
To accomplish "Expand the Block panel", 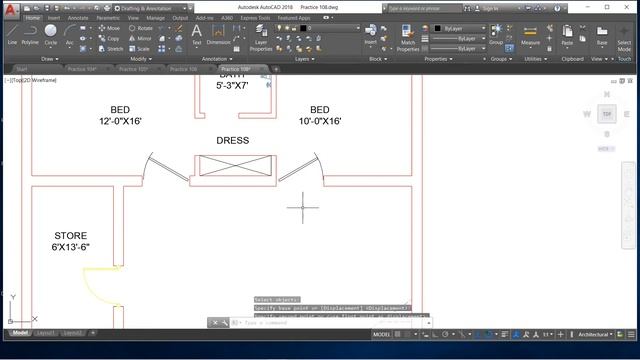I will [378, 59].
